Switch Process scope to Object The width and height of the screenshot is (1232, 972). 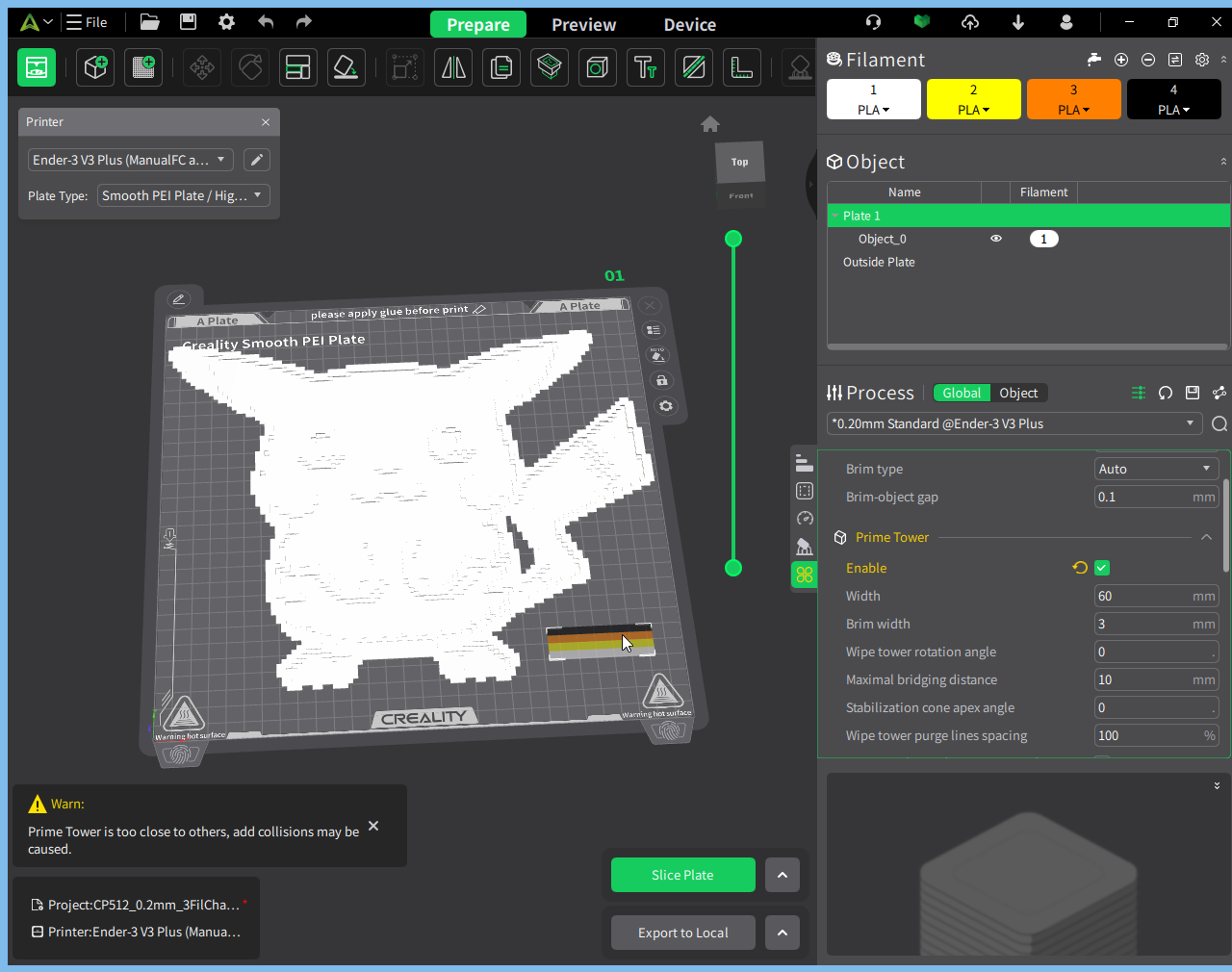(1018, 393)
